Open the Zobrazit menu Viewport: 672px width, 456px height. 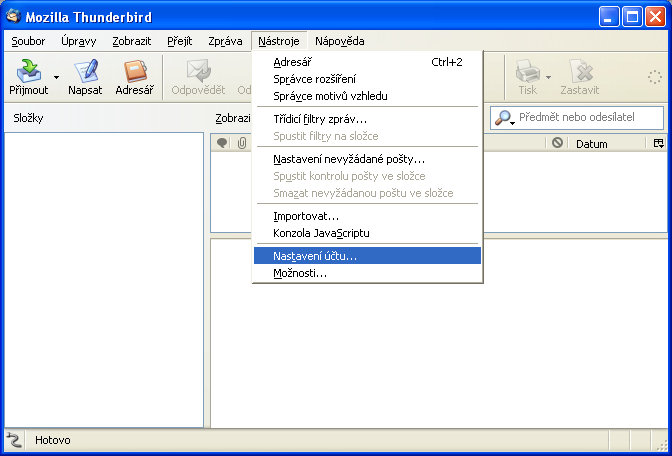click(132, 41)
